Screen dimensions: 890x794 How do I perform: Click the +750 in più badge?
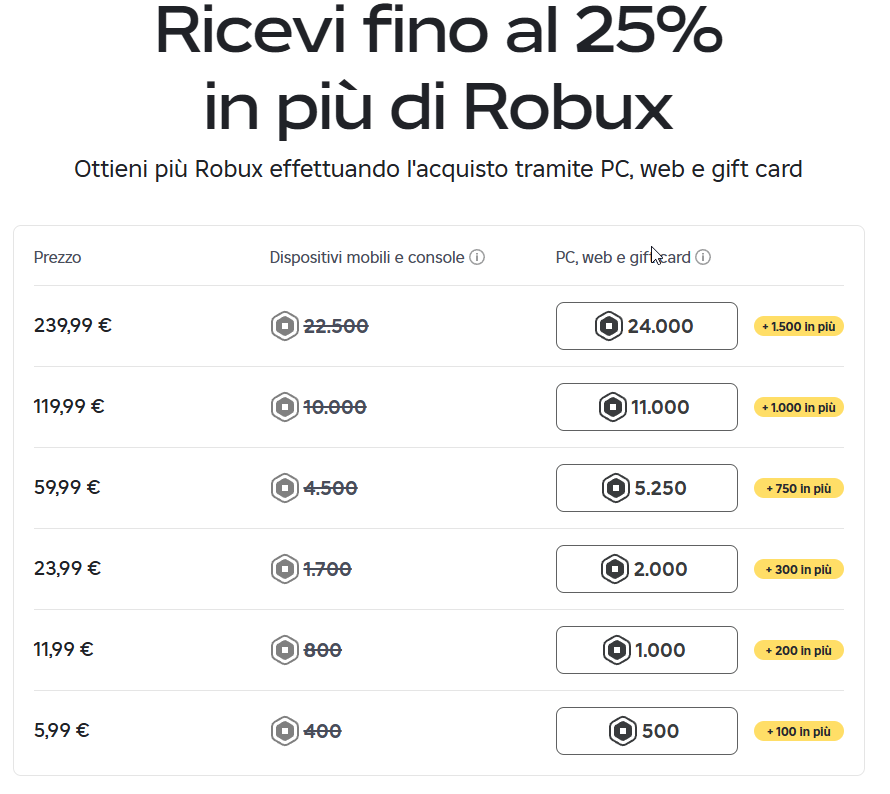[x=799, y=488]
